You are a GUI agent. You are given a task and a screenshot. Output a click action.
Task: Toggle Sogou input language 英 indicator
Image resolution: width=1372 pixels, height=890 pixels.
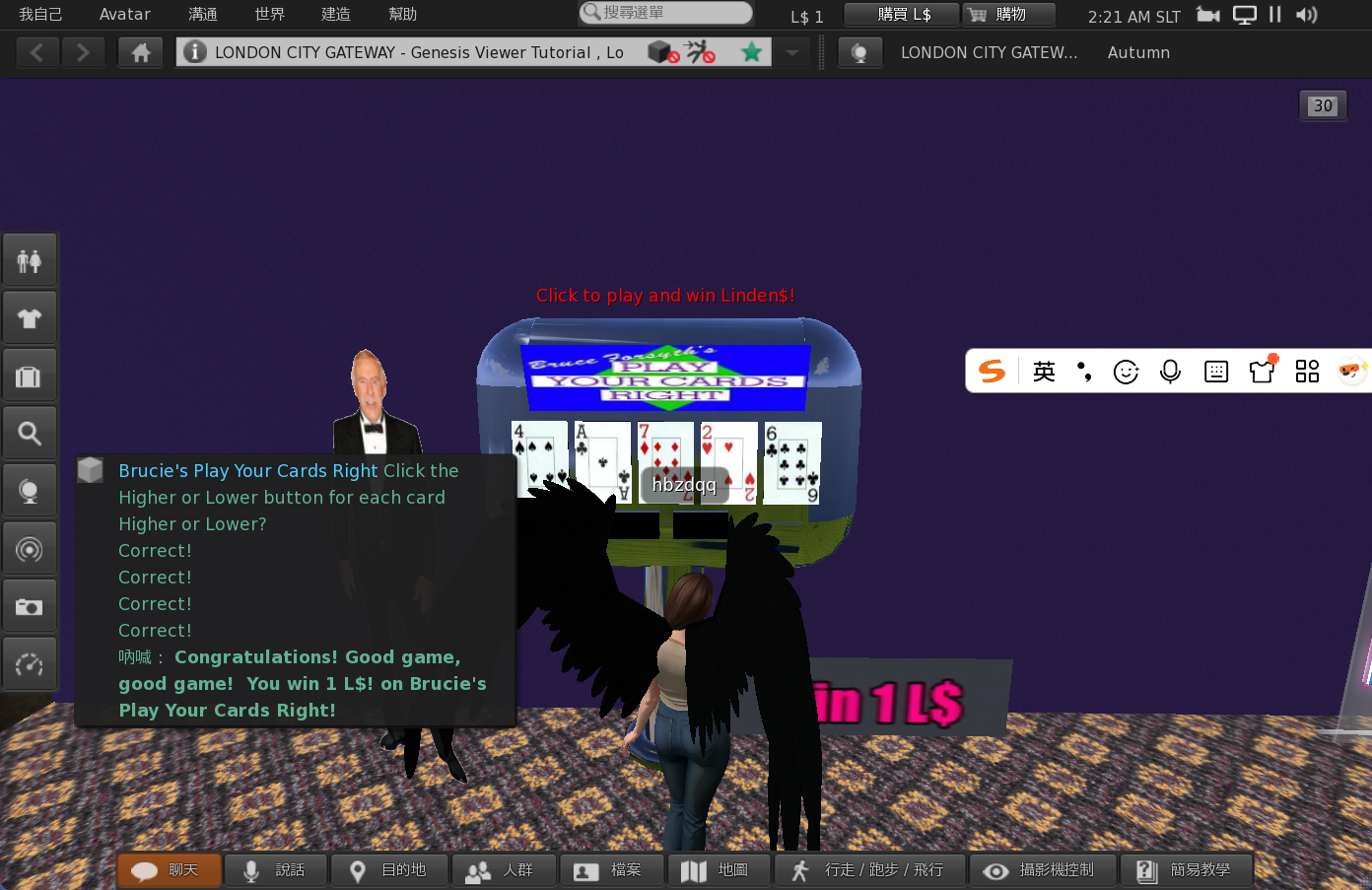coord(1044,372)
